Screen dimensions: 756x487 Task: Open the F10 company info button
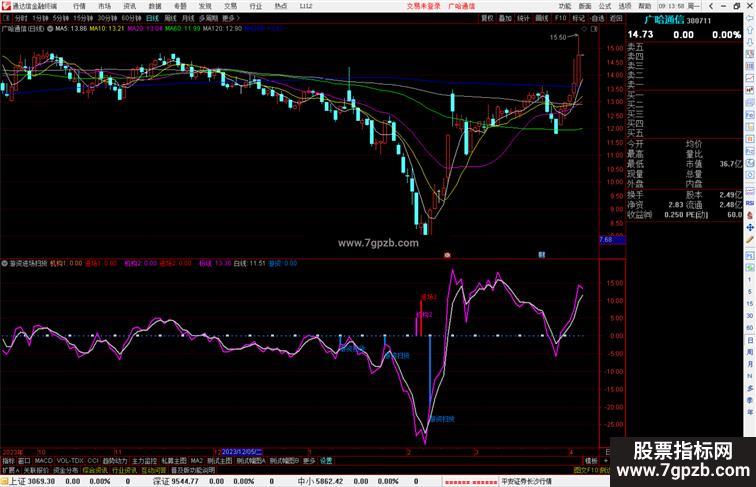[560, 18]
